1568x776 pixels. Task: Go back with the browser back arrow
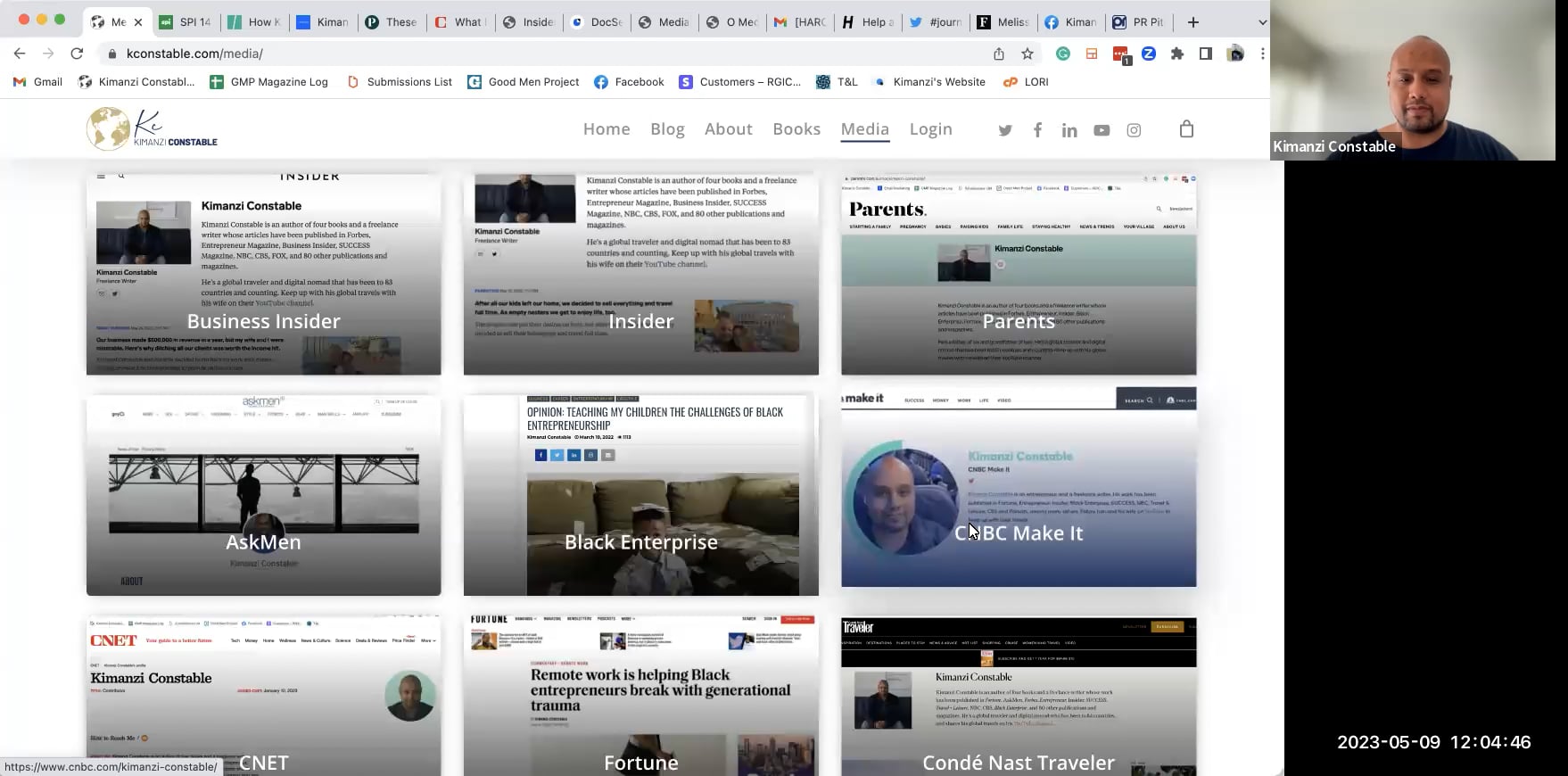coord(20,54)
